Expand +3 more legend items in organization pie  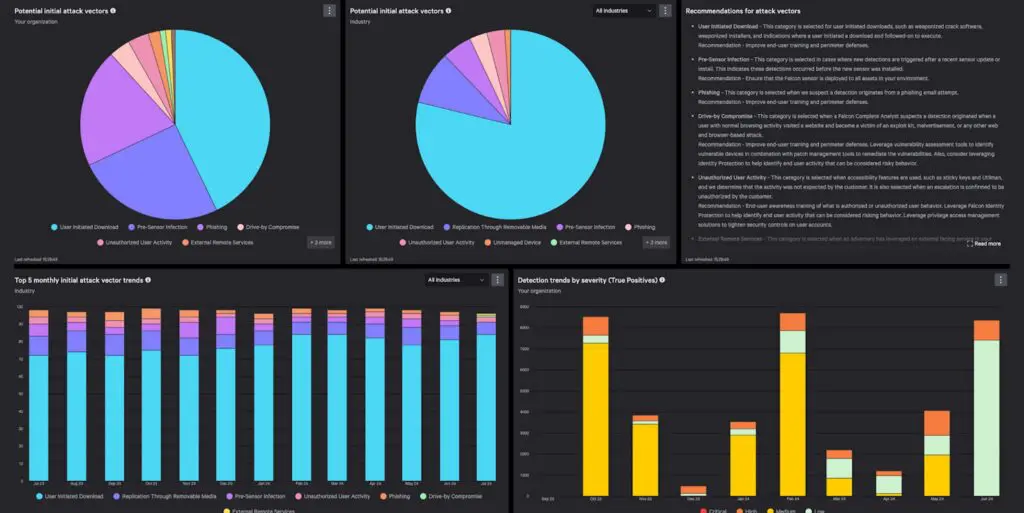click(319, 242)
